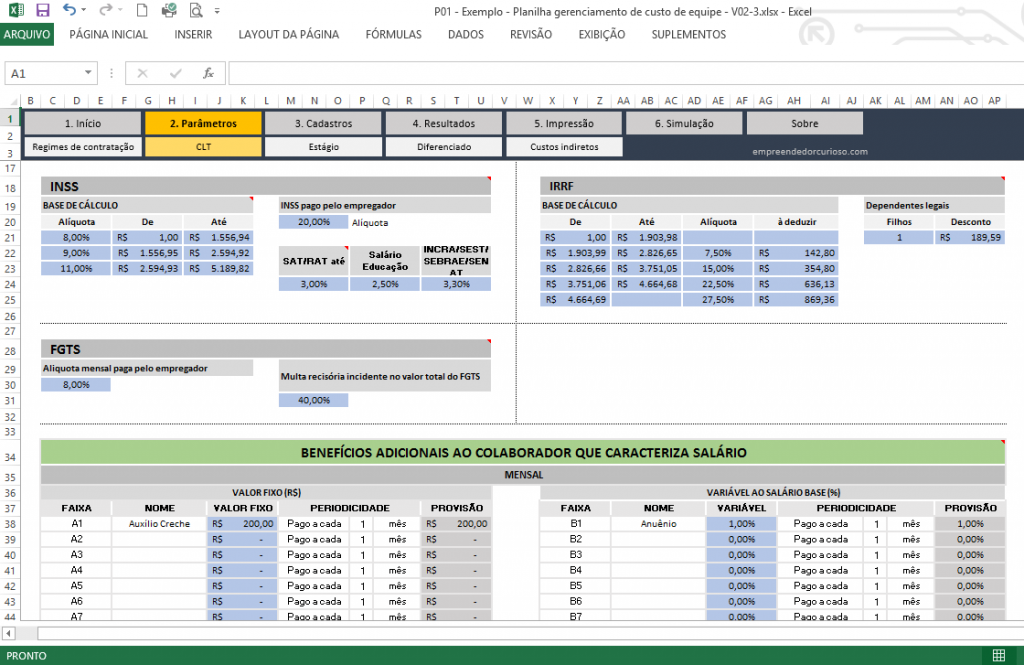The image size is (1024, 665).
Task: Undo the last action
Action: 69,10
